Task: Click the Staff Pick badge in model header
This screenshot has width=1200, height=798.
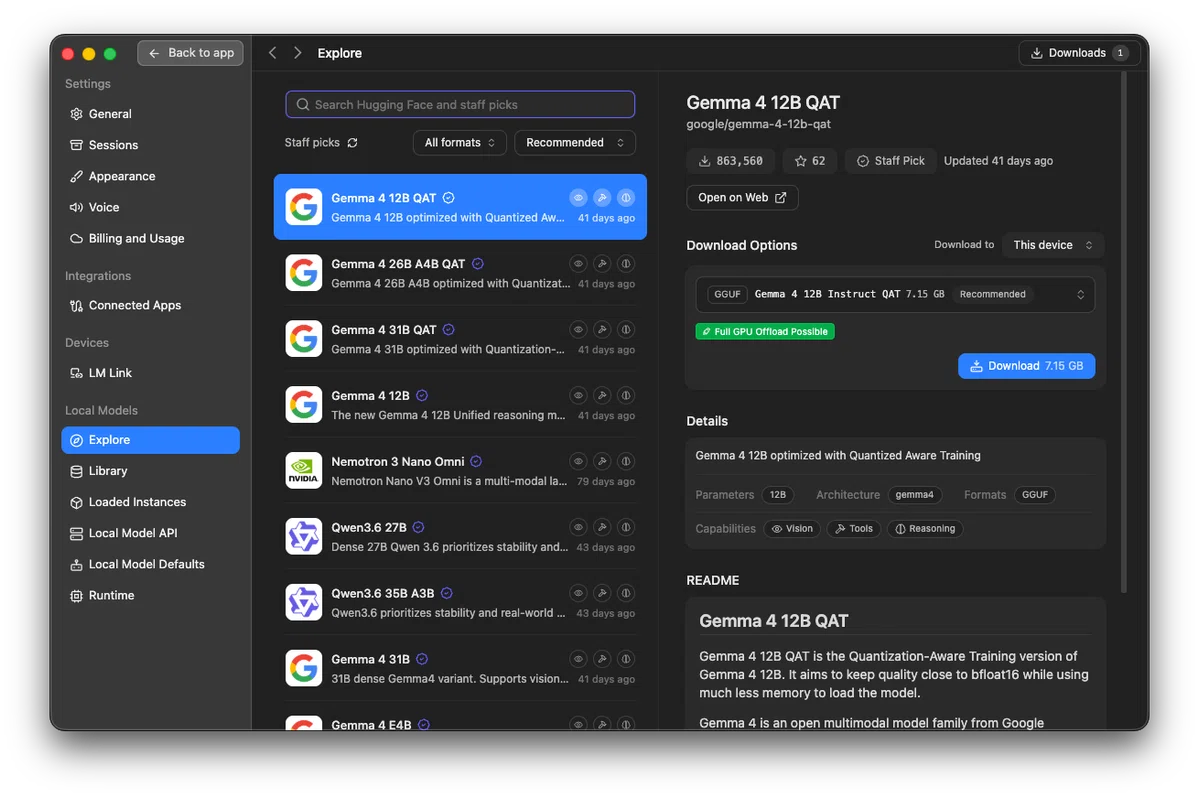Action: tap(891, 161)
